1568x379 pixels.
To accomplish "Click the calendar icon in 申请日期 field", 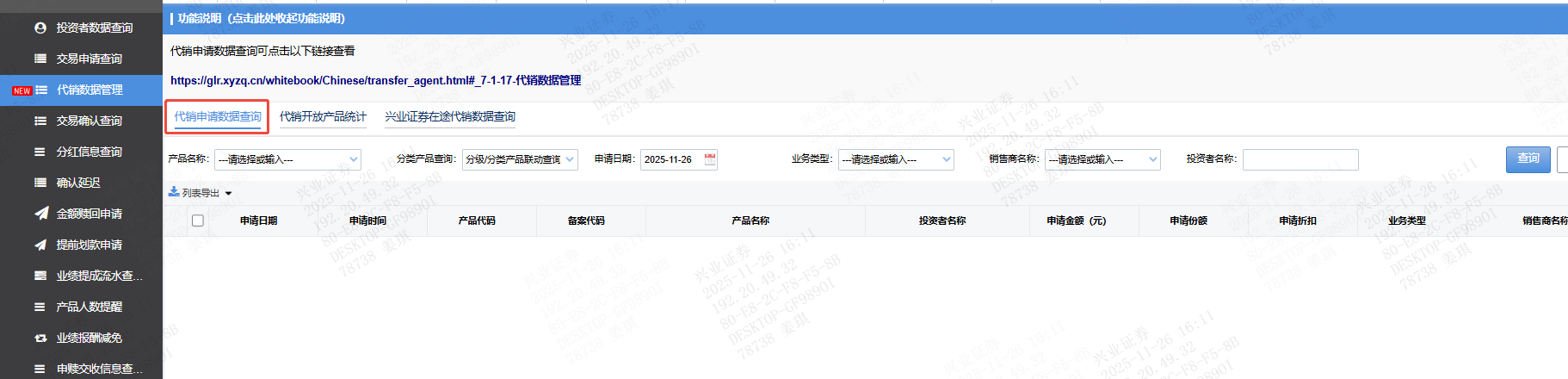I will [710, 159].
